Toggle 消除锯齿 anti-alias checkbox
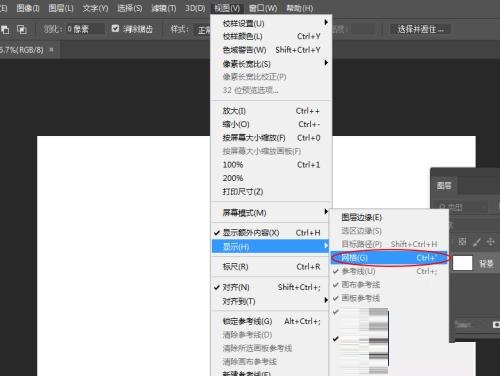The image size is (500, 376). point(115,29)
